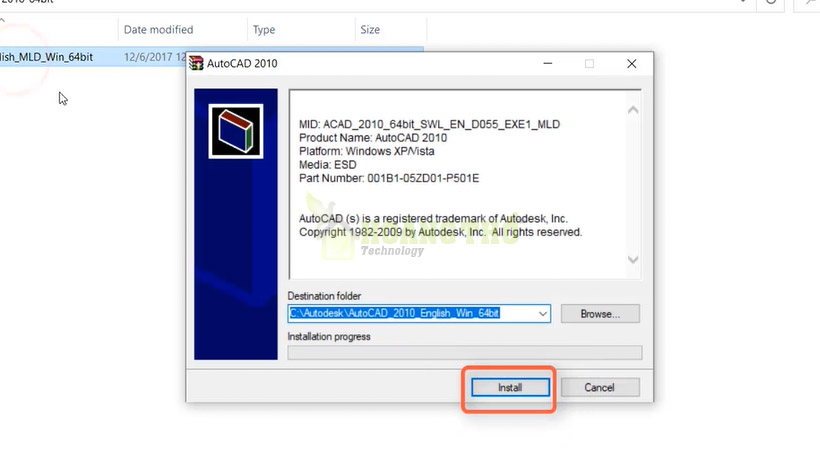
Task: Sort Explorer files by Type column
Action: (264, 30)
